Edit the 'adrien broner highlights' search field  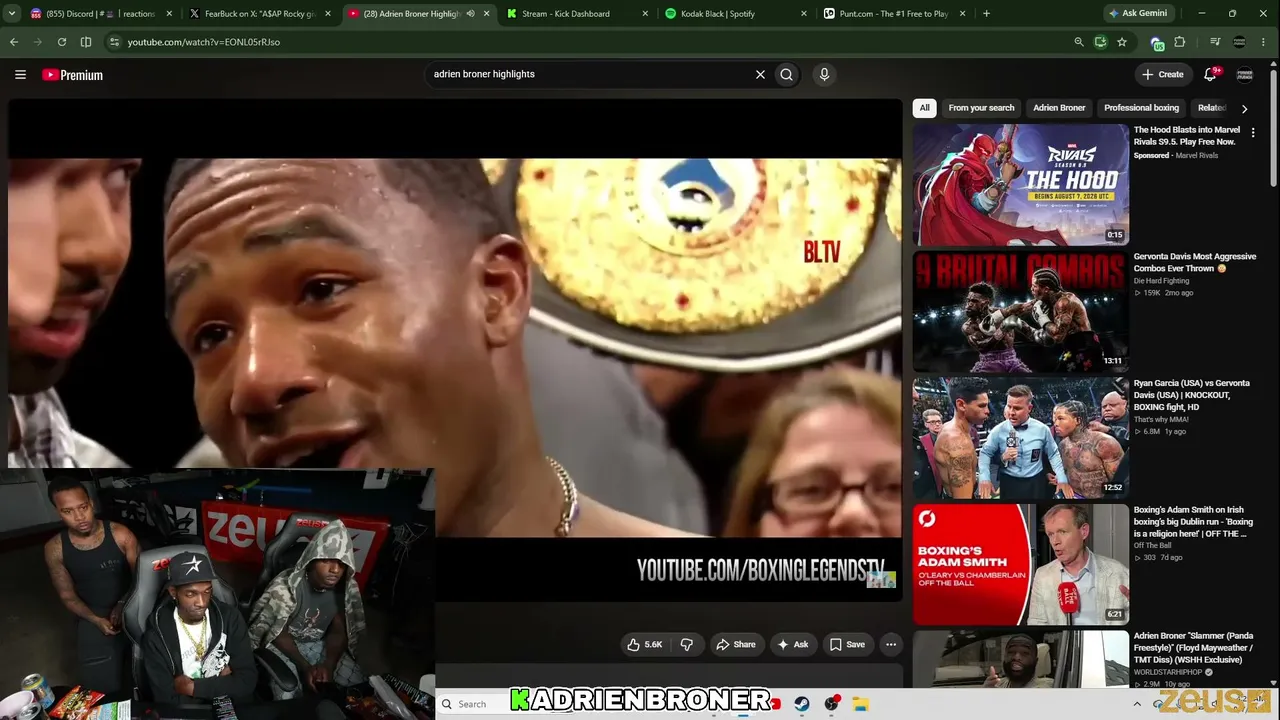pos(588,74)
